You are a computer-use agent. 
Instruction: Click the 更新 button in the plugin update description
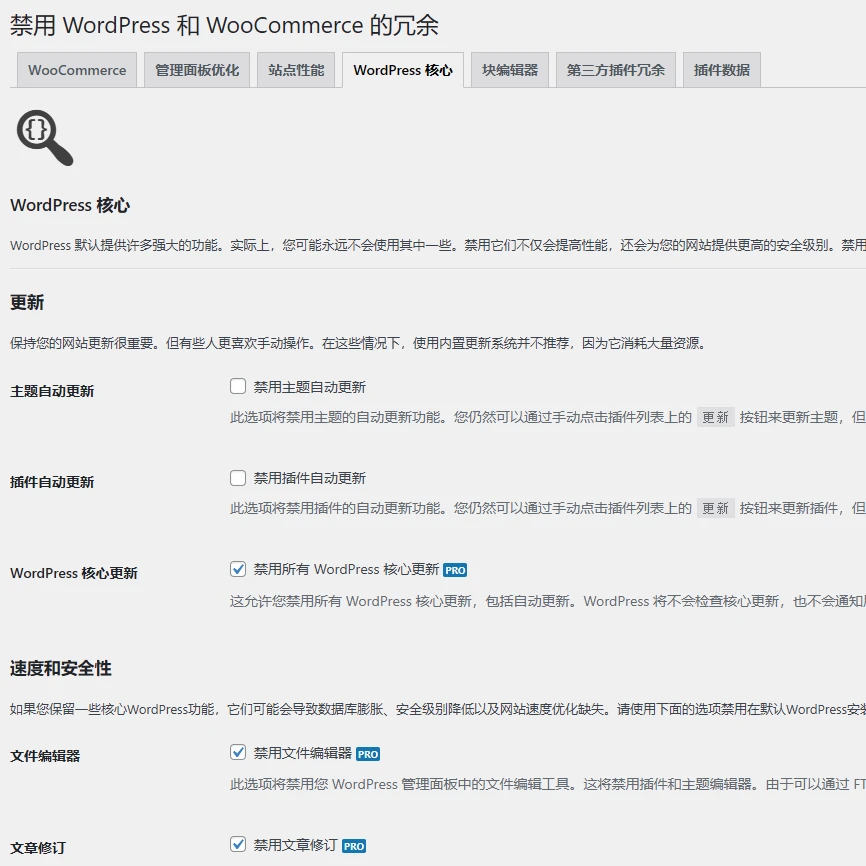[715, 508]
